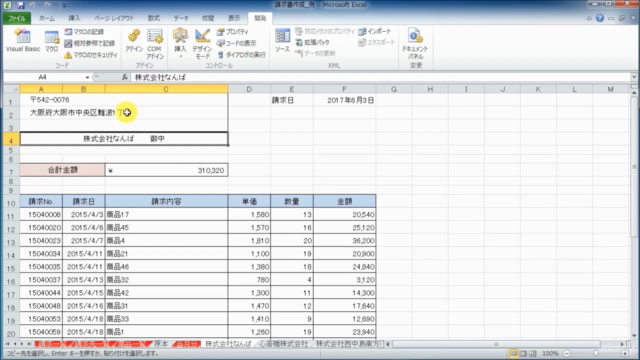The image size is (640, 360).
Task: Click the Save icon in quick access toolbar
Action: tap(20, 5)
